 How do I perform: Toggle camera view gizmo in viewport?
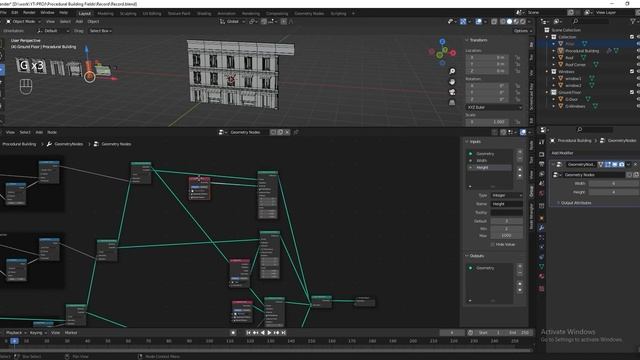[452, 92]
